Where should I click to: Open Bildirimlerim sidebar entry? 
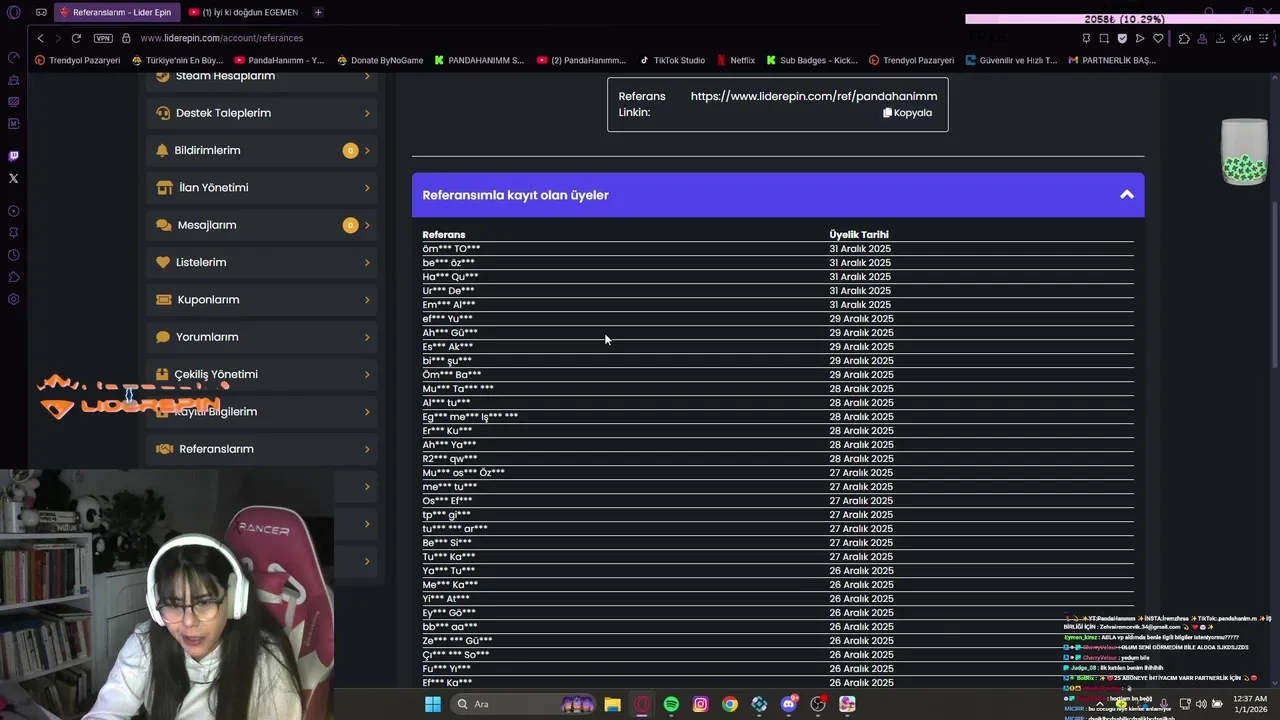pyautogui.click(x=262, y=150)
